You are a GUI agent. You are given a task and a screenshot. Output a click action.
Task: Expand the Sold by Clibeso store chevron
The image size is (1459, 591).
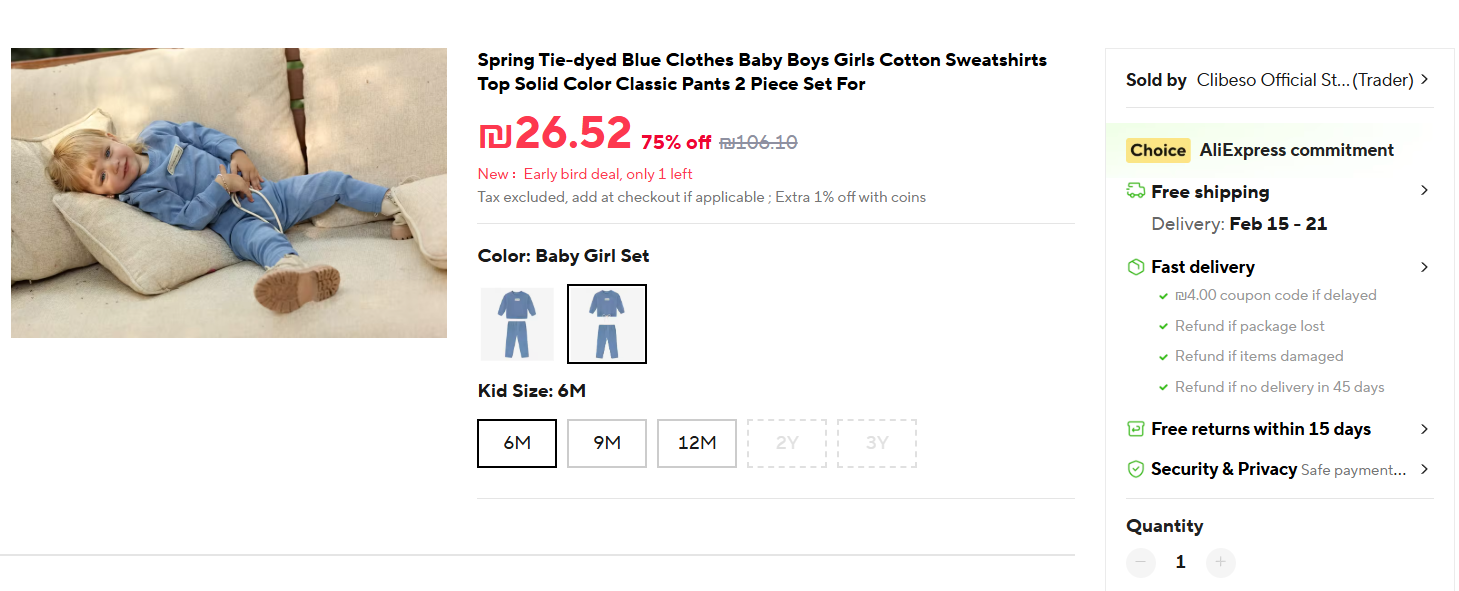1424,80
